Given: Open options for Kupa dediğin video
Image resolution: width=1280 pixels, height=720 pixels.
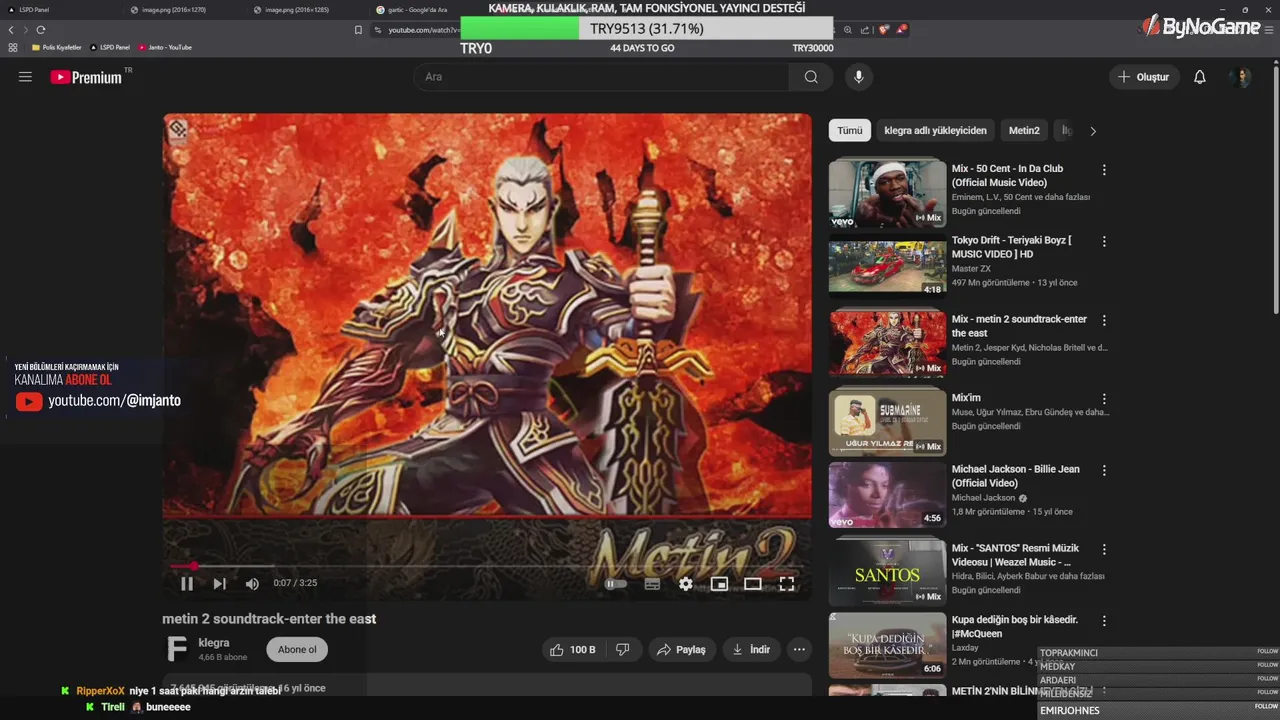Looking at the screenshot, I should (x=1104, y=621).
